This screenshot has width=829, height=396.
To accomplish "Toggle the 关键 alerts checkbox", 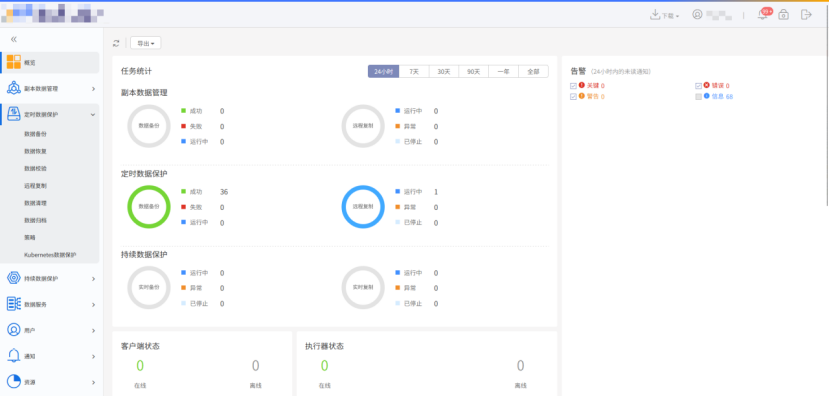I will tap(573, 86).
